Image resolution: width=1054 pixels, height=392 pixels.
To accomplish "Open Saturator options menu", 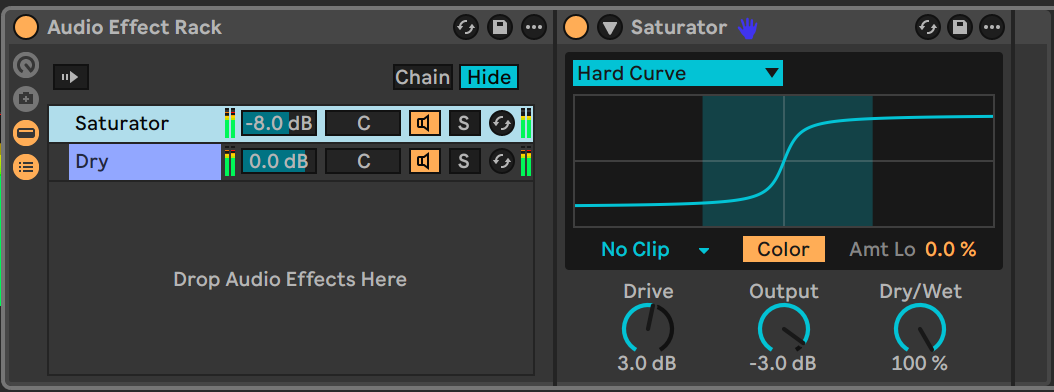I will (992, 28).
